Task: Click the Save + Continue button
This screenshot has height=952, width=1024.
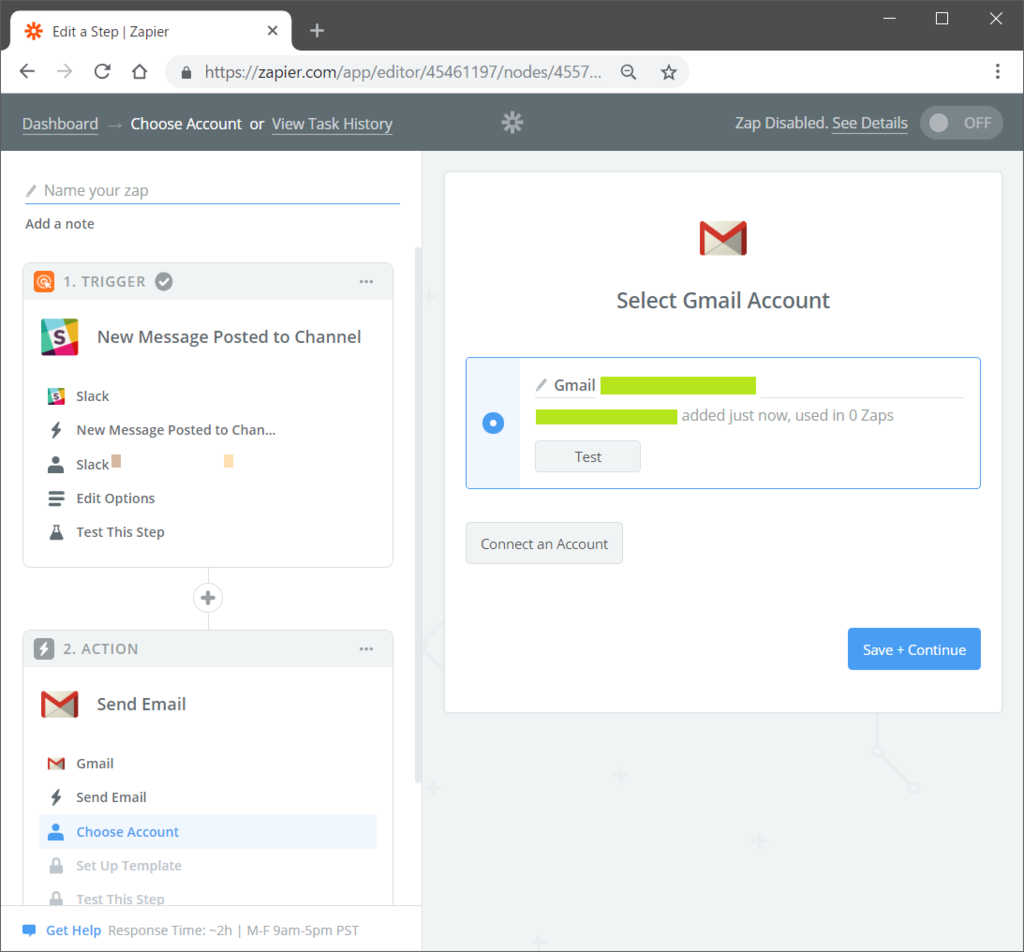Action: [914, 649]
